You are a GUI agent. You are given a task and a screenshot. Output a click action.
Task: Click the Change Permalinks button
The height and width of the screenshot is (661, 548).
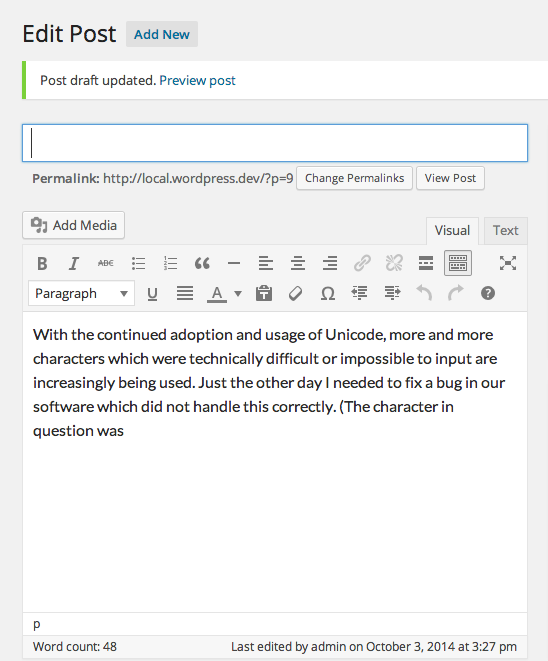click(354, 178)
